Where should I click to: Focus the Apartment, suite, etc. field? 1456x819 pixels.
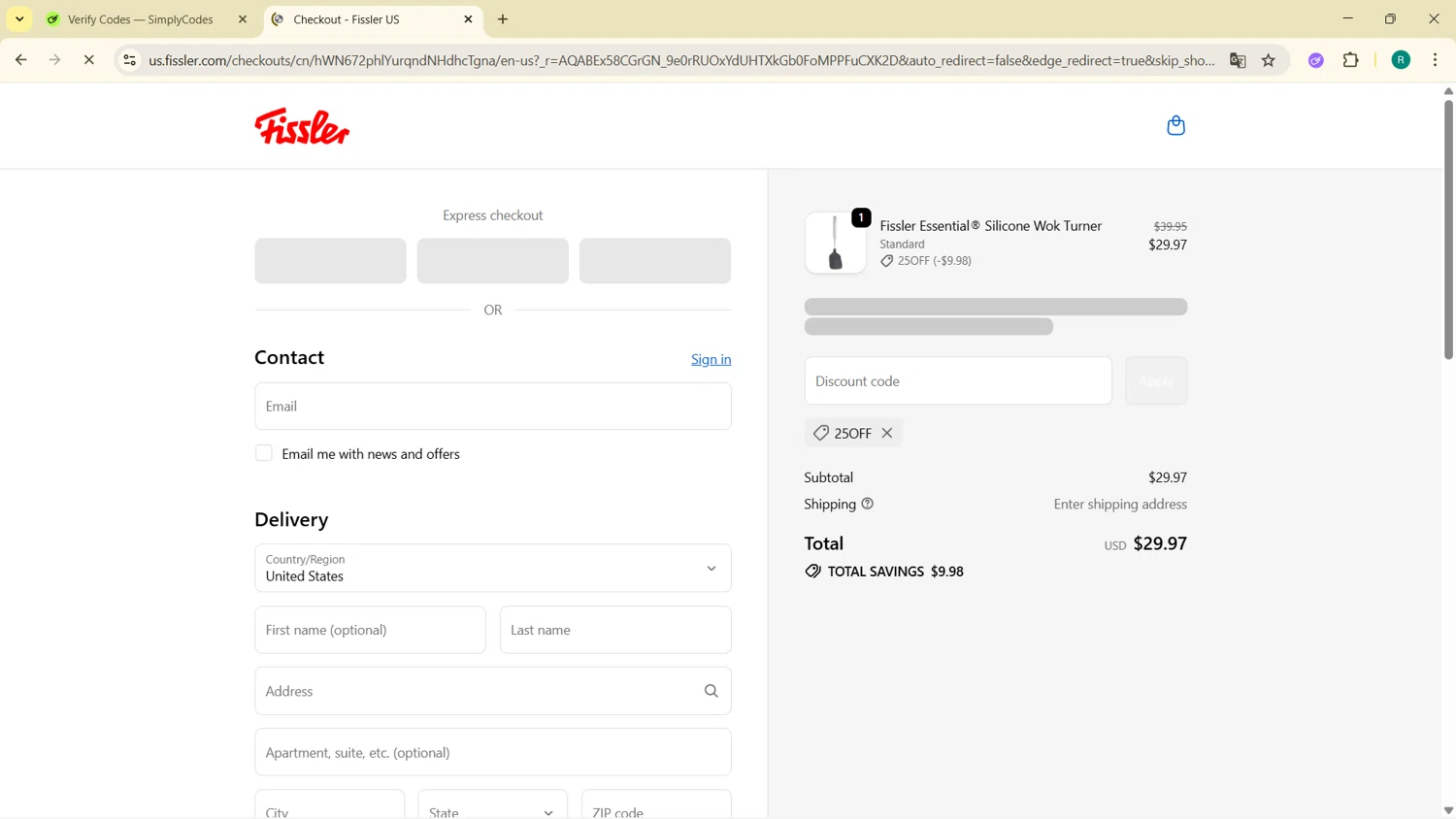(493, 752)
